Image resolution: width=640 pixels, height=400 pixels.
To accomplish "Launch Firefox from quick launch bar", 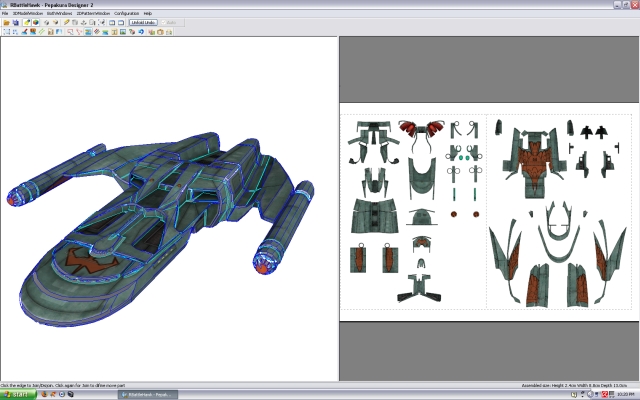I will pyautogui.click(x=44, y=394).
